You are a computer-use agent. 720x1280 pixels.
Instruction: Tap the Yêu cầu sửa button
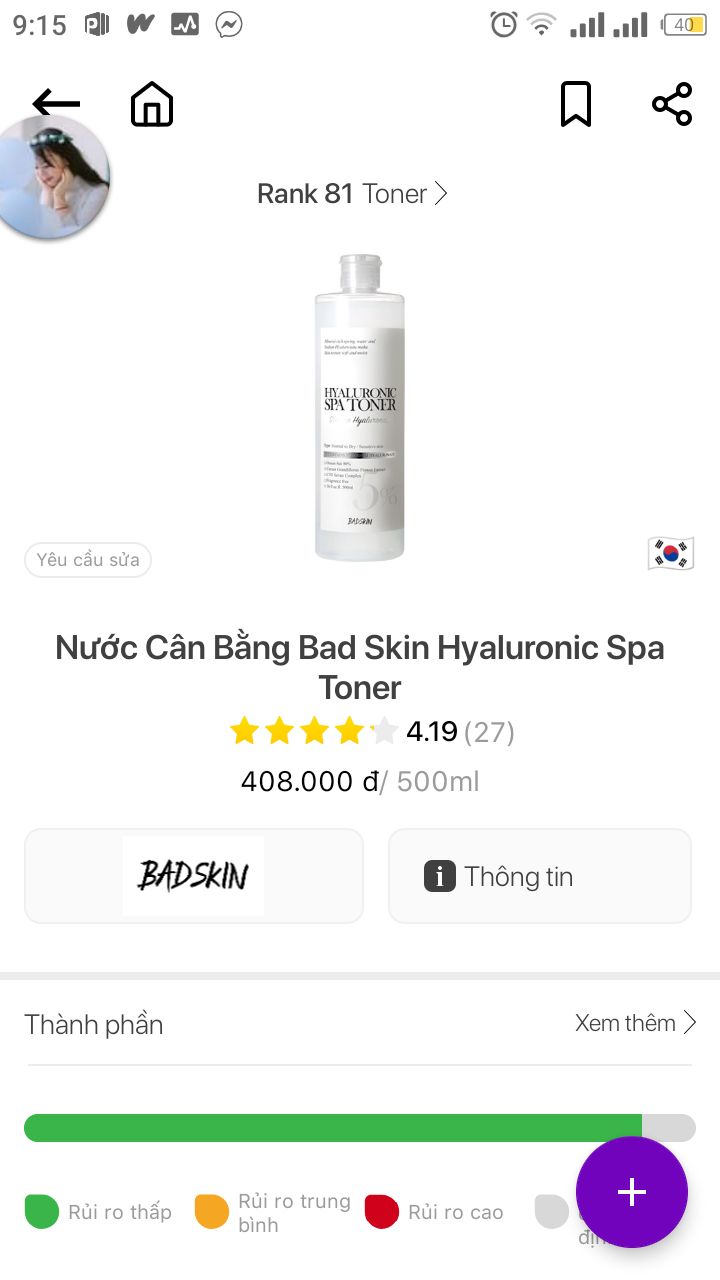point(88,560)
